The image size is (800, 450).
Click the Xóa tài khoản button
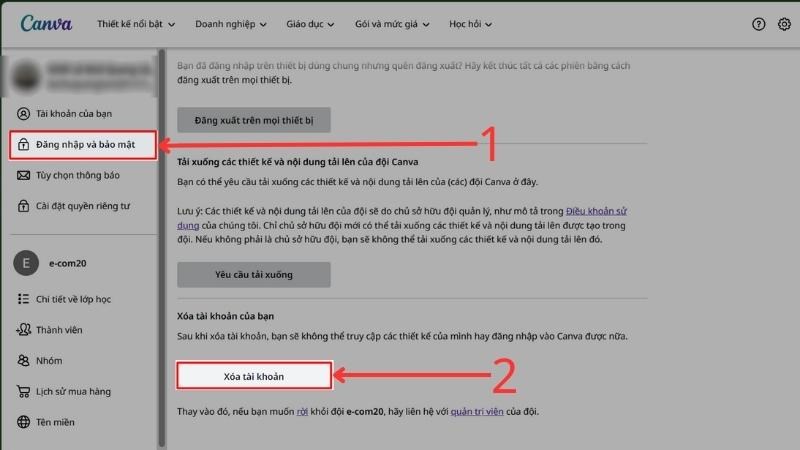(254, 376)
